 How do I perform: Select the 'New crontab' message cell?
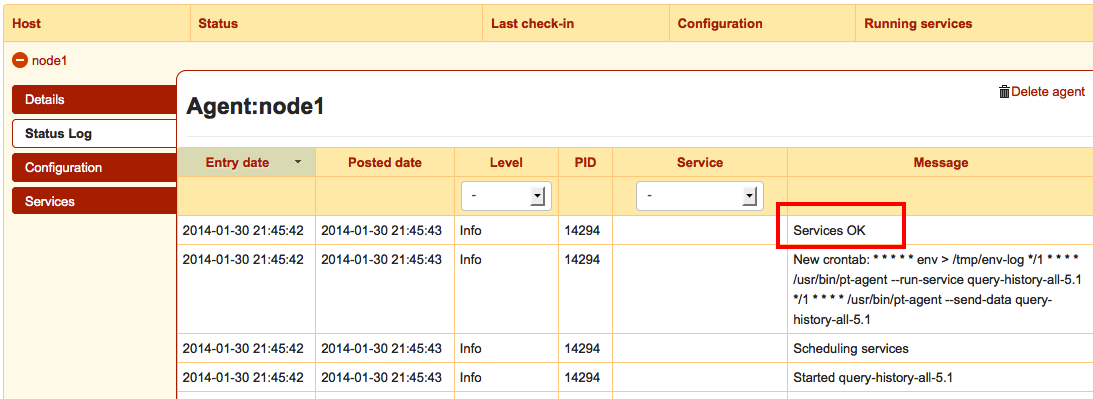click(x=940, y=289)
